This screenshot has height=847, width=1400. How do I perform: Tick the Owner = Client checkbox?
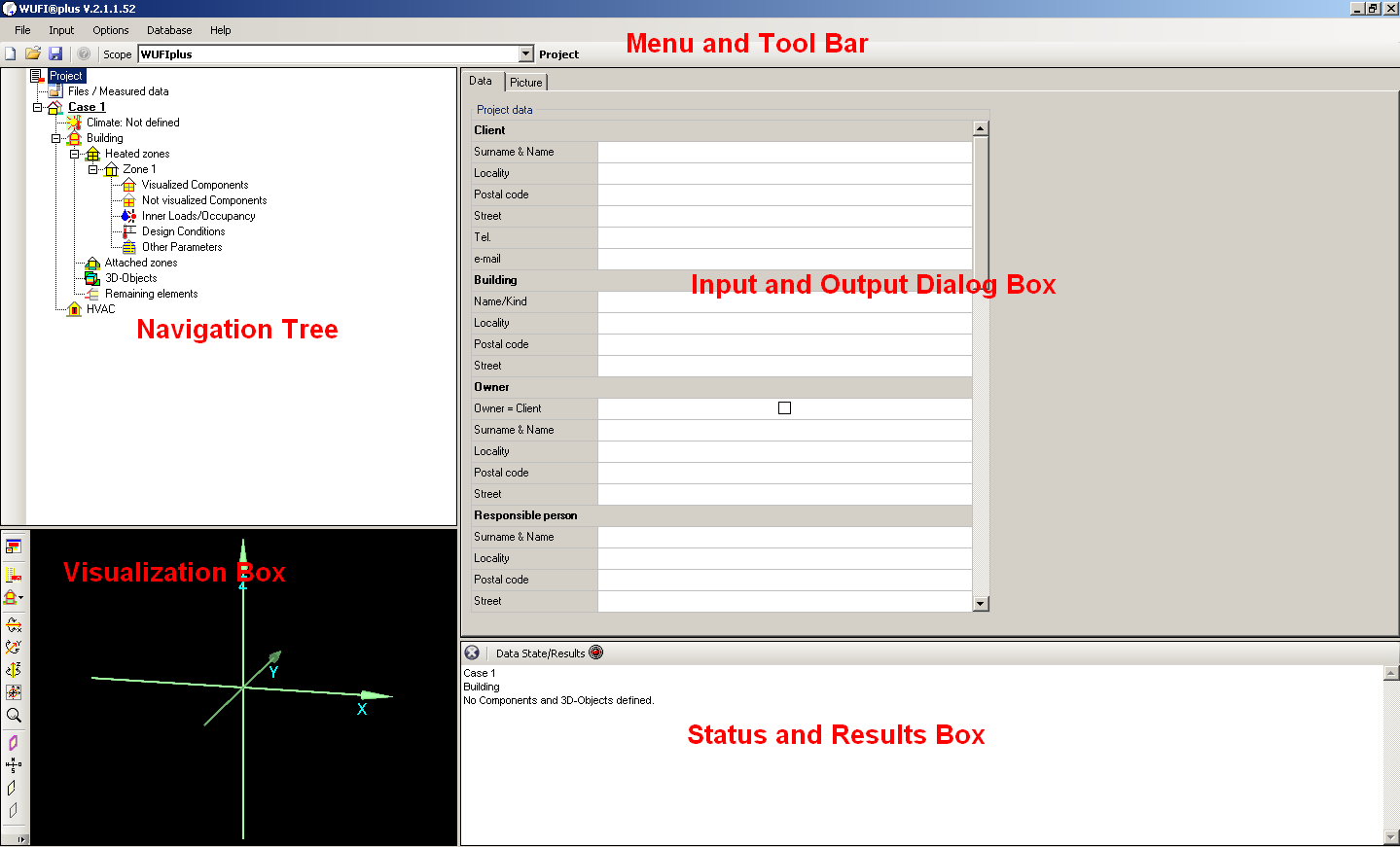(784, 408)
